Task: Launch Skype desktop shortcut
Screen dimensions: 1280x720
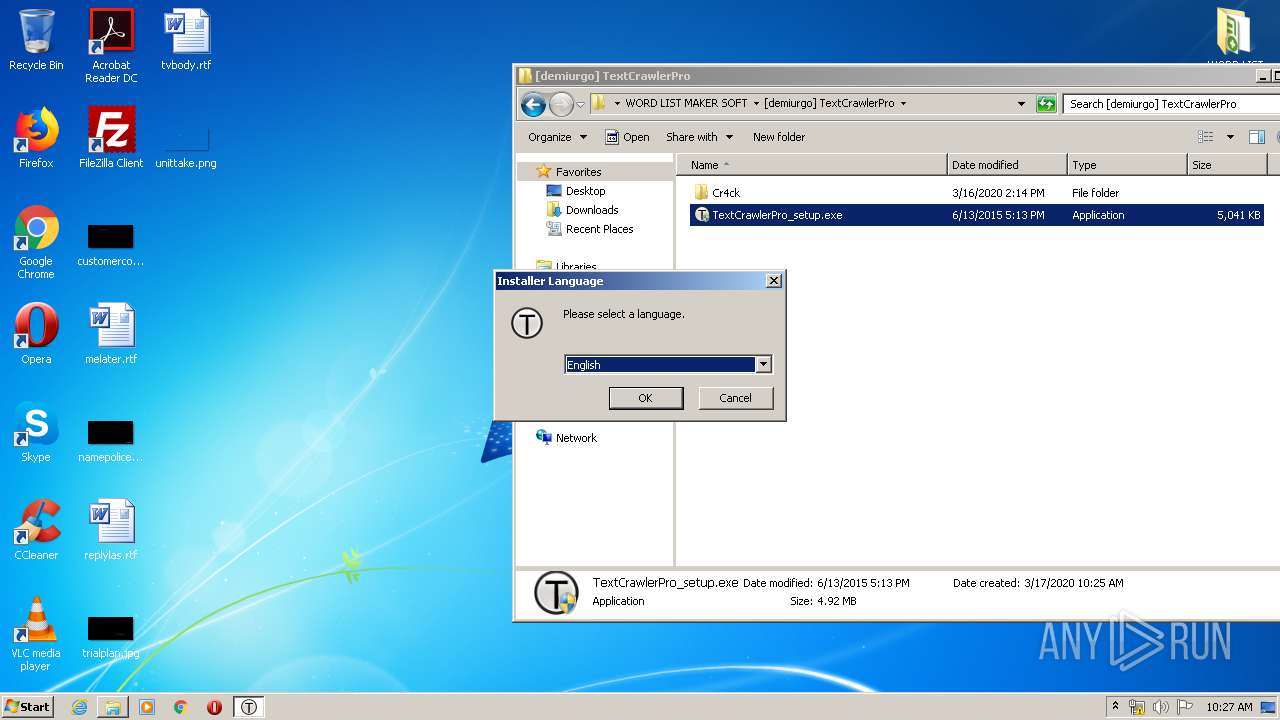Action: pos(36,432)
